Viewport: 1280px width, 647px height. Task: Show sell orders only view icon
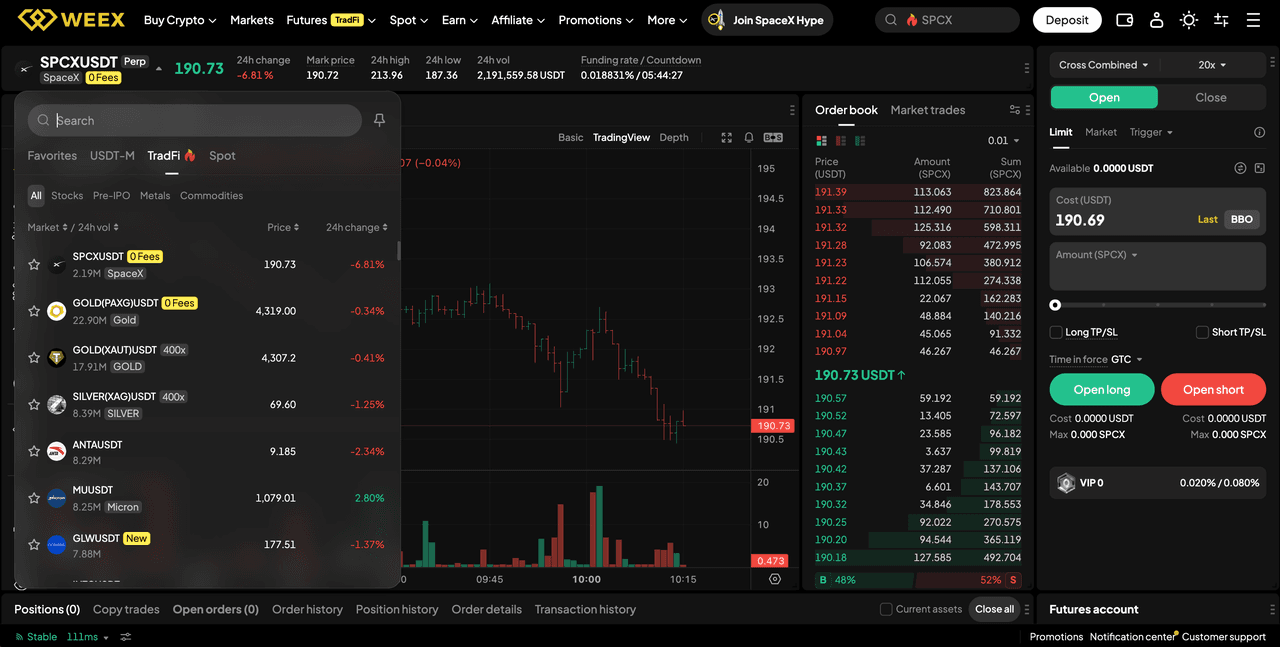[841, 141]
